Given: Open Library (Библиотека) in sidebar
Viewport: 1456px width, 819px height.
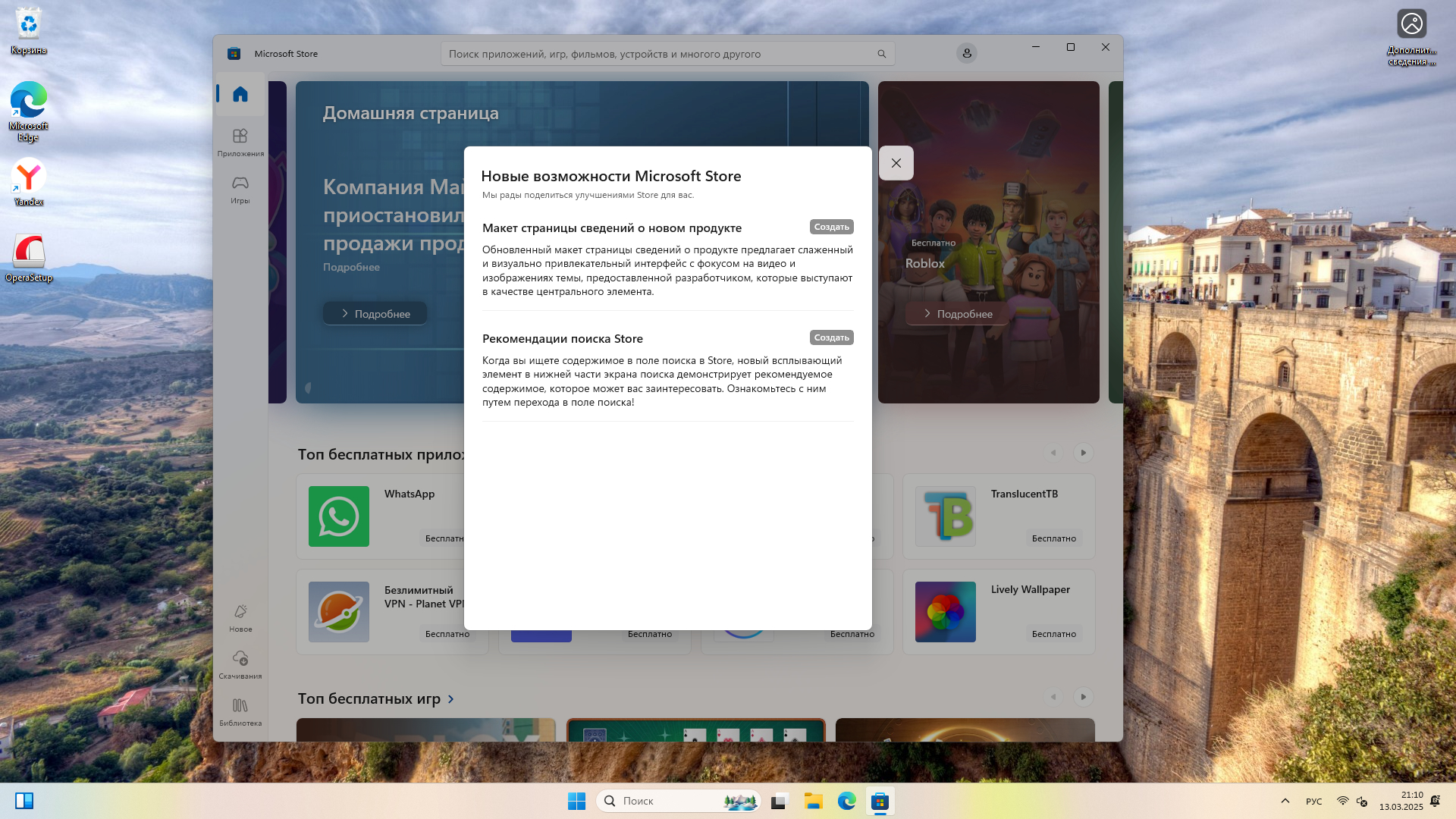Looking at the screenshot, I should pos(240,711).
